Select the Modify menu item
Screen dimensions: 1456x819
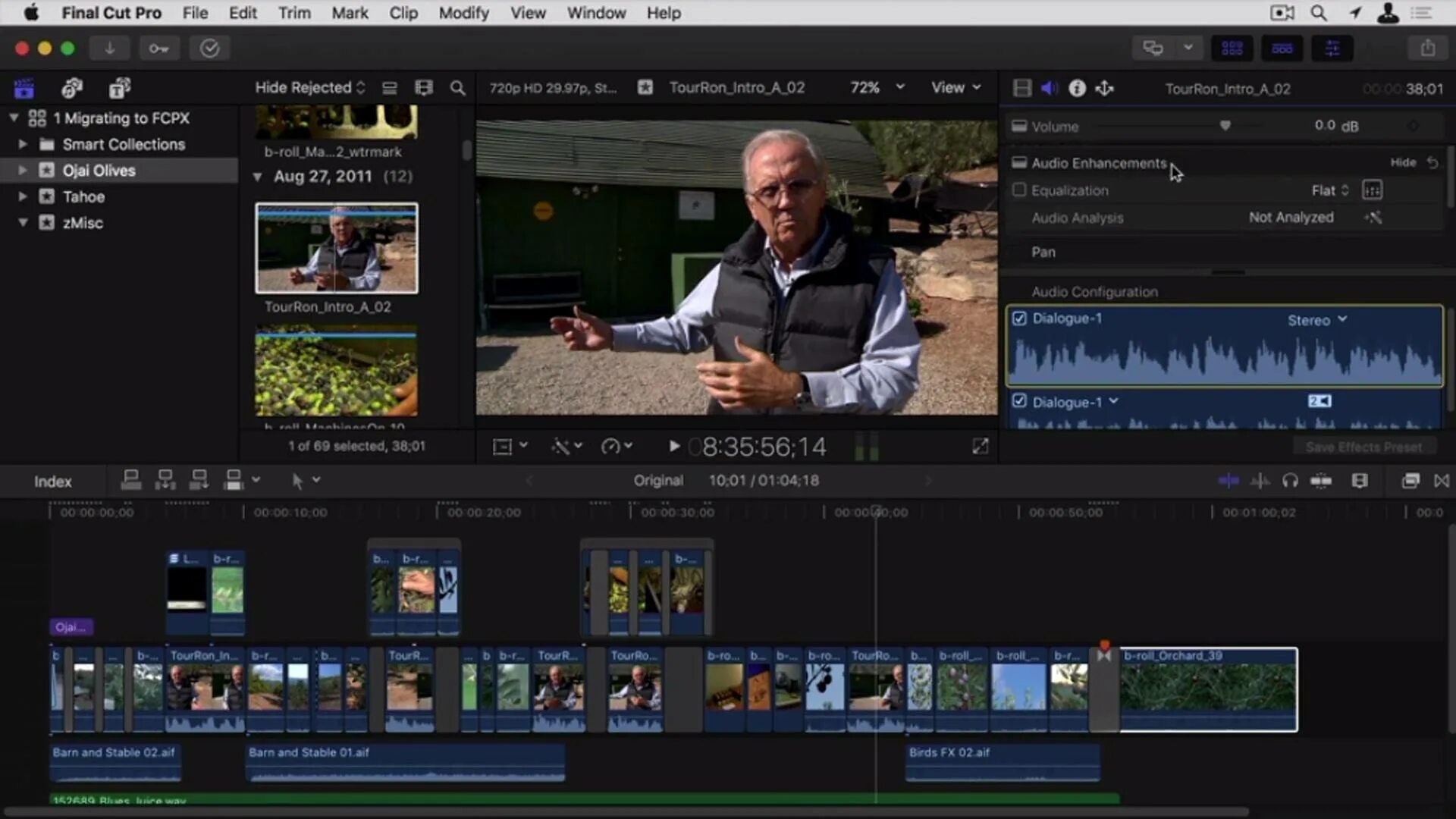[463, 13]
